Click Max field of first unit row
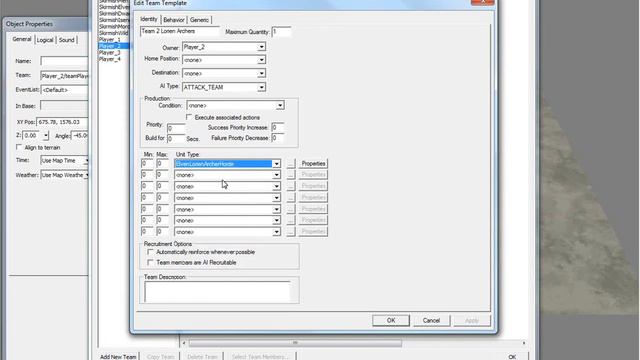Viewport: 640px width, 360px height. click(x=162, y=164)
